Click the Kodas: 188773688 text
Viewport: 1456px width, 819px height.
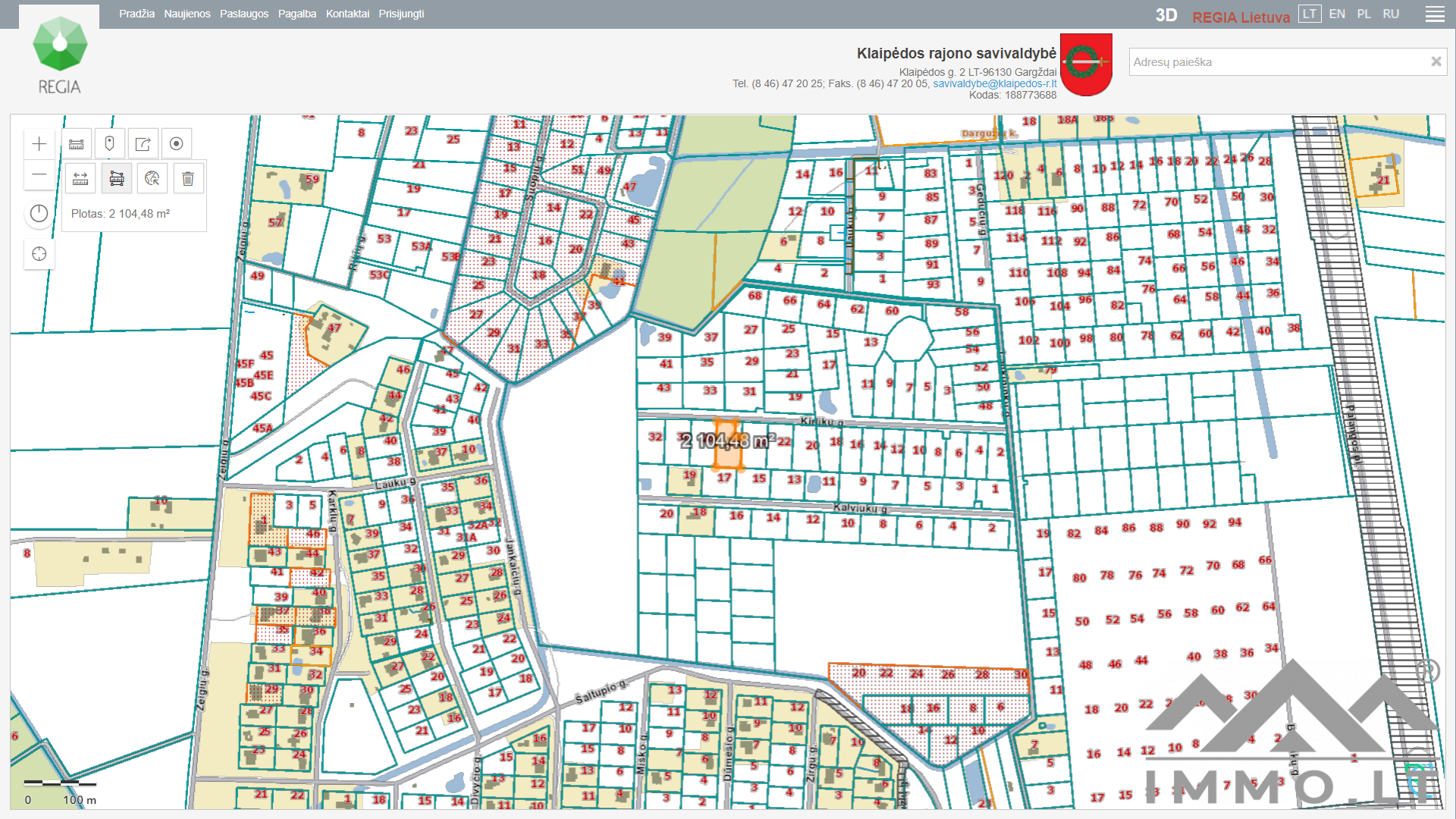click(1012, 95)
